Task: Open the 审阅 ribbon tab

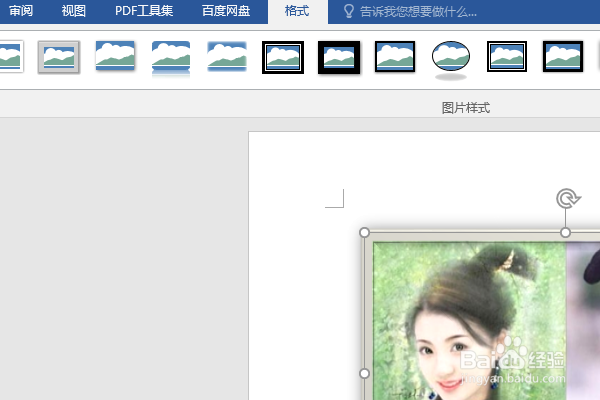Action: tap(21, 11)
